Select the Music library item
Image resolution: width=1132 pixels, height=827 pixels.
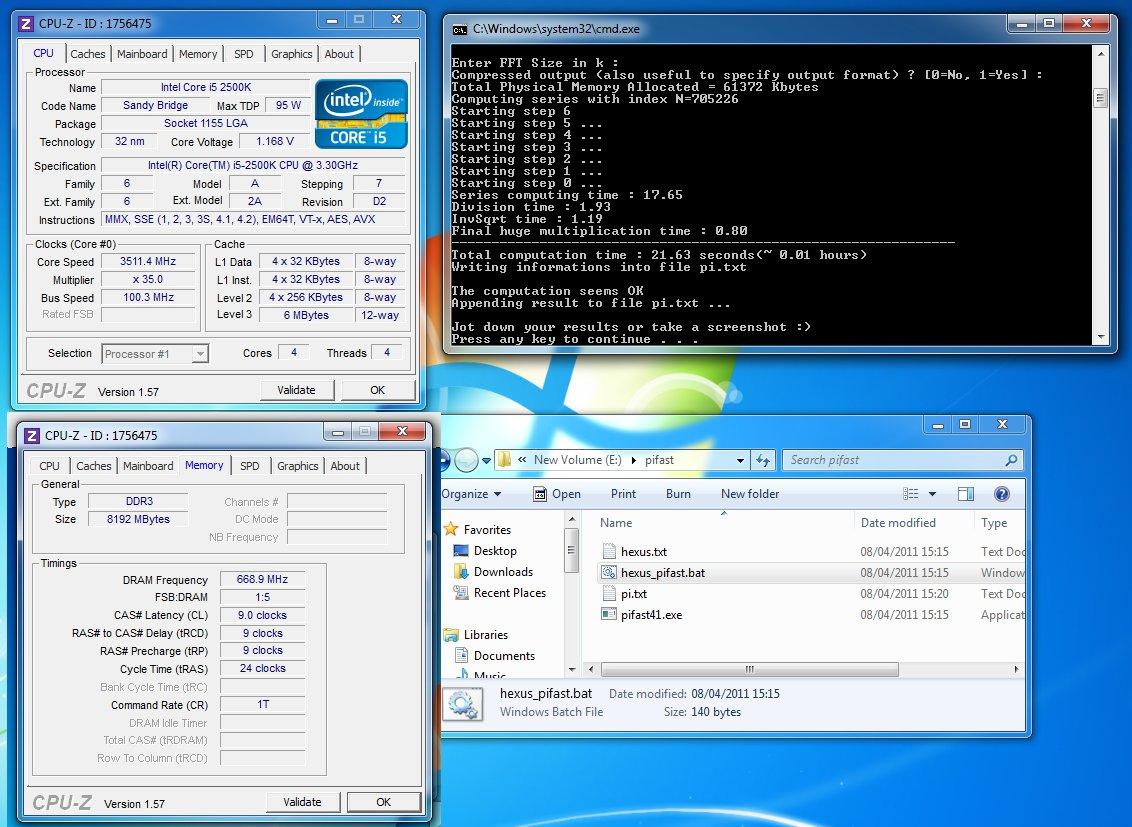point(489,675)
